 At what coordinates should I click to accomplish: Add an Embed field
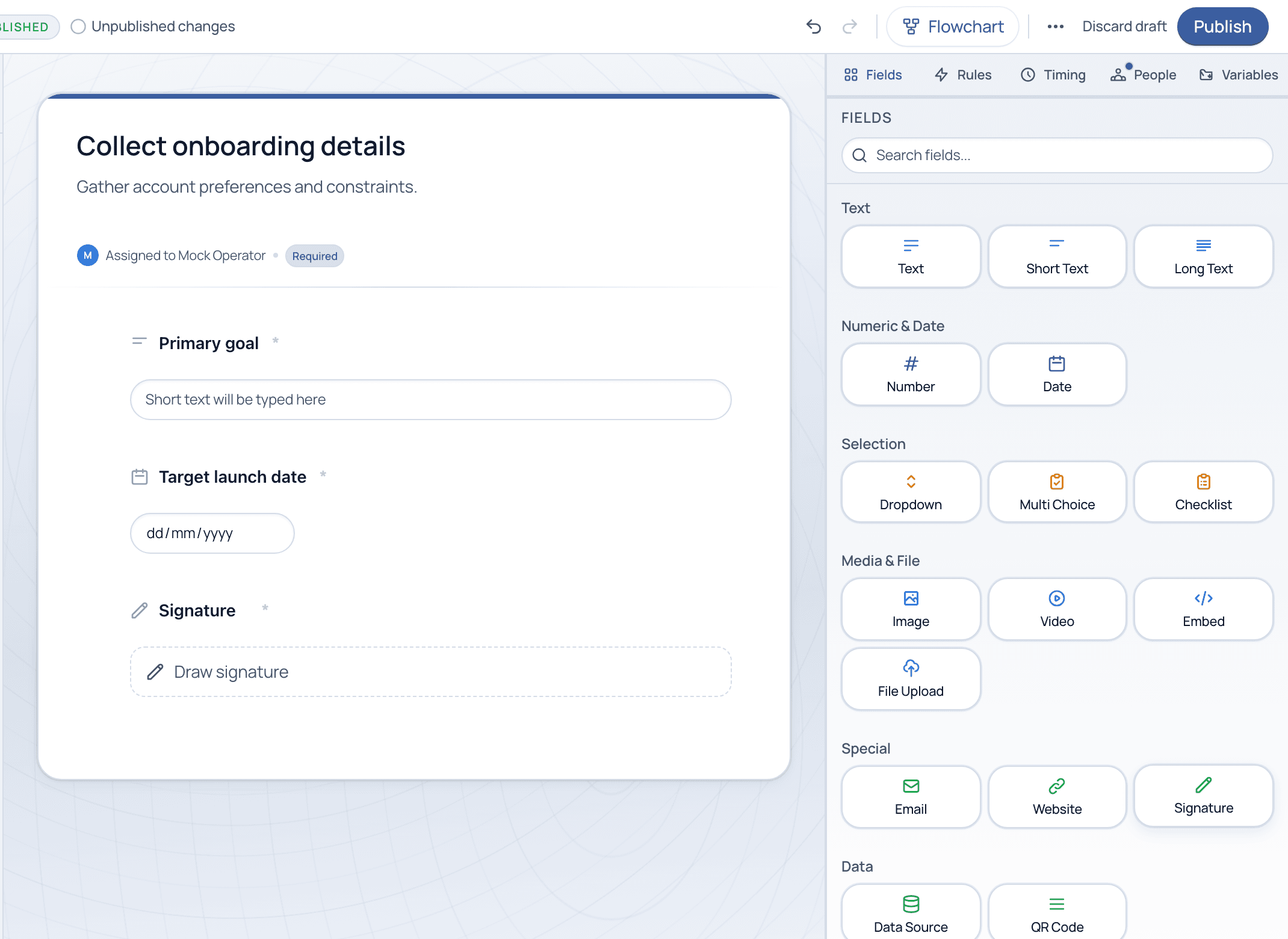tap(1203, 609)
